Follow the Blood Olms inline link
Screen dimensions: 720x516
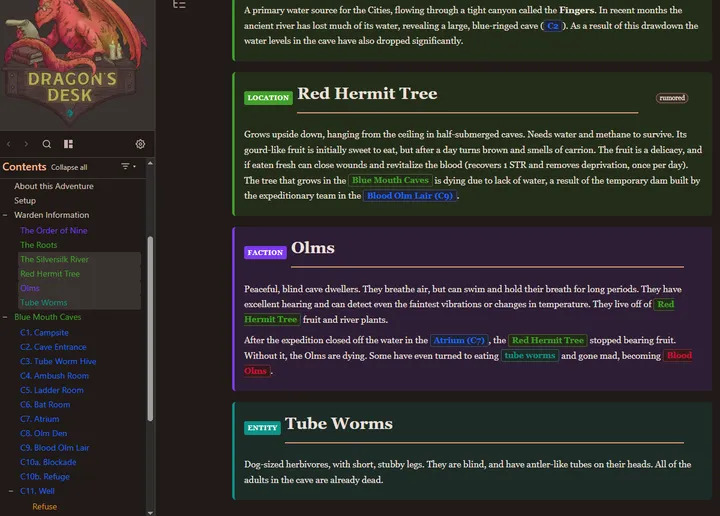[679, 355]
